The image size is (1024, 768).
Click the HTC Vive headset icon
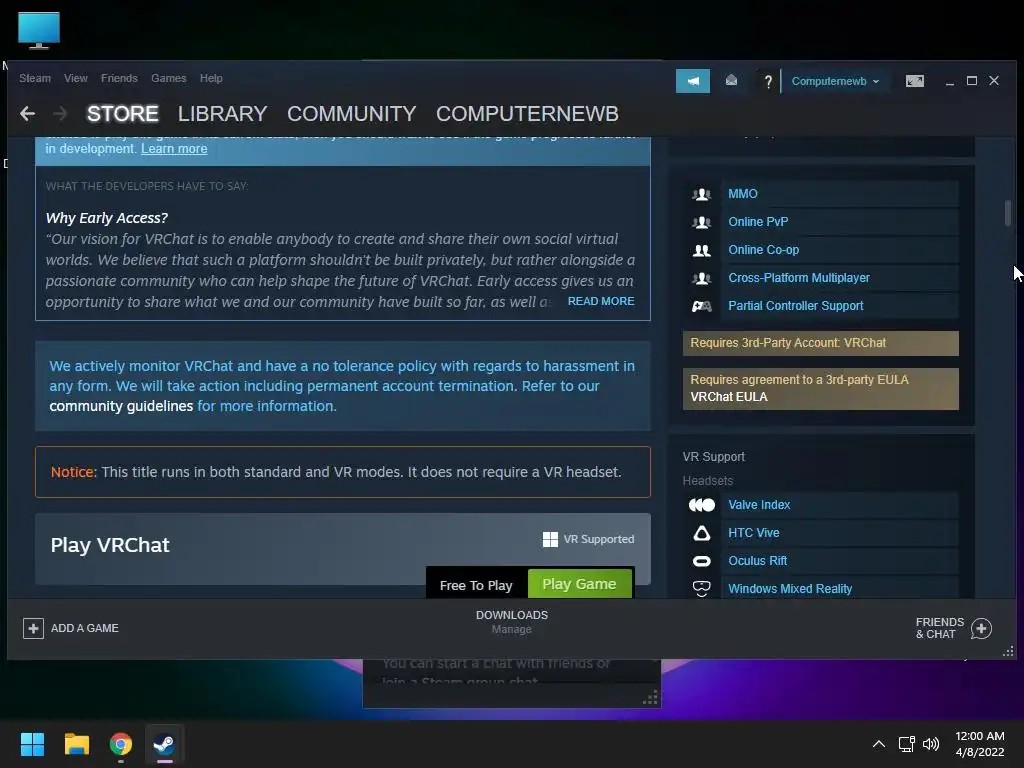click(x=701, y=533)
